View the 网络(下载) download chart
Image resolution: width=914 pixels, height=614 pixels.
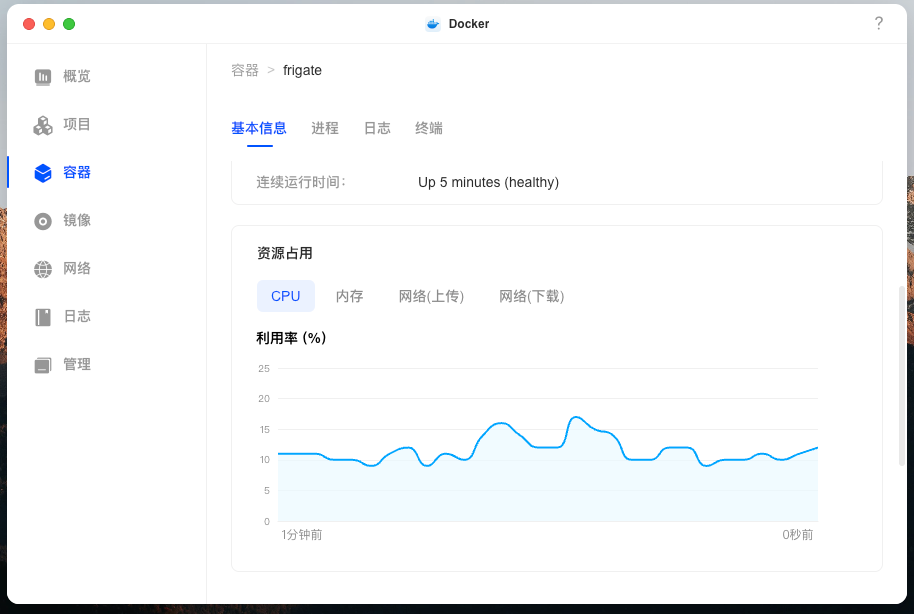pos(531,296)
